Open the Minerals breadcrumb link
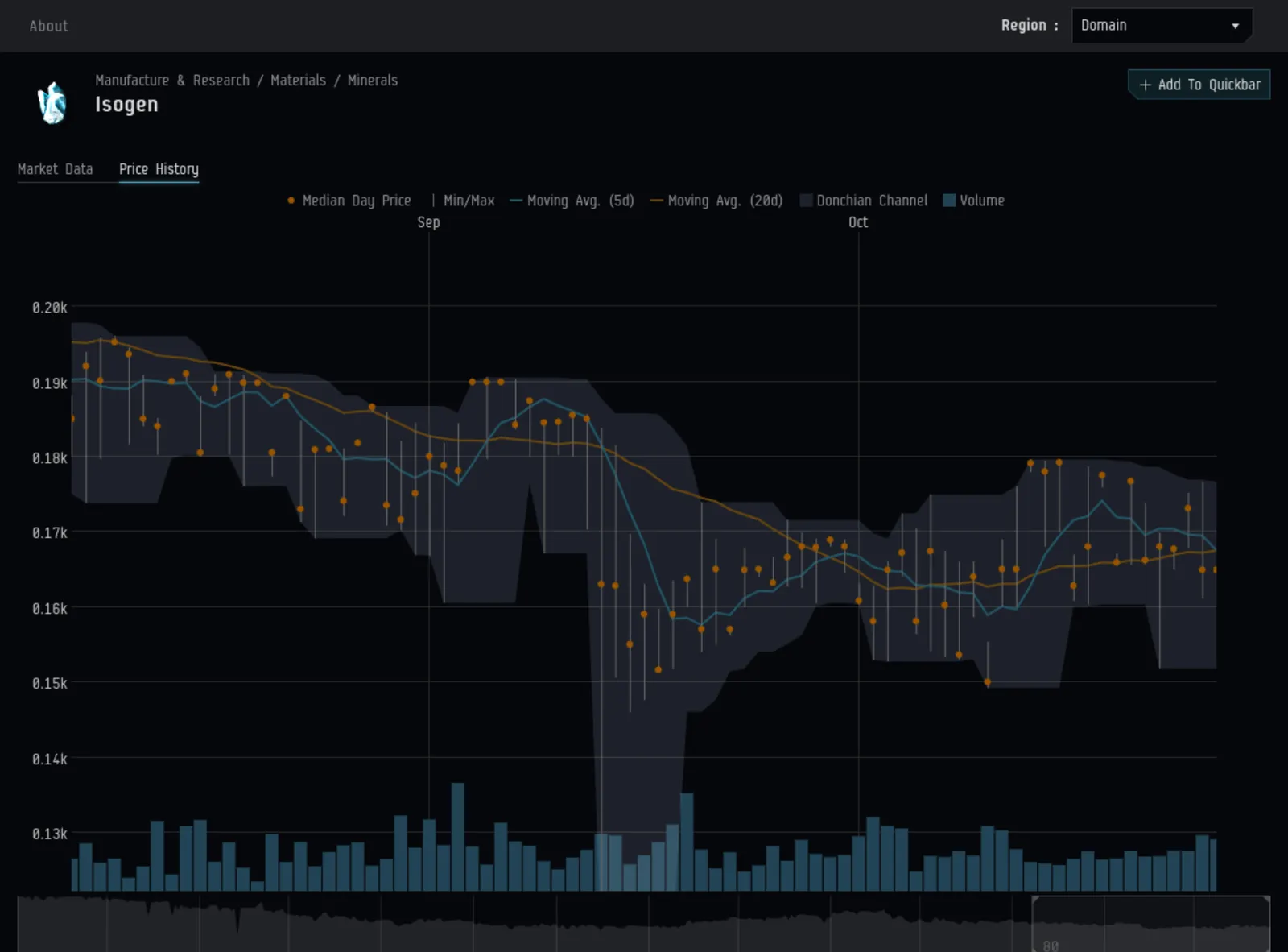Image resolution: width=1288 pixels, height=952 pixels. (373, 81)
